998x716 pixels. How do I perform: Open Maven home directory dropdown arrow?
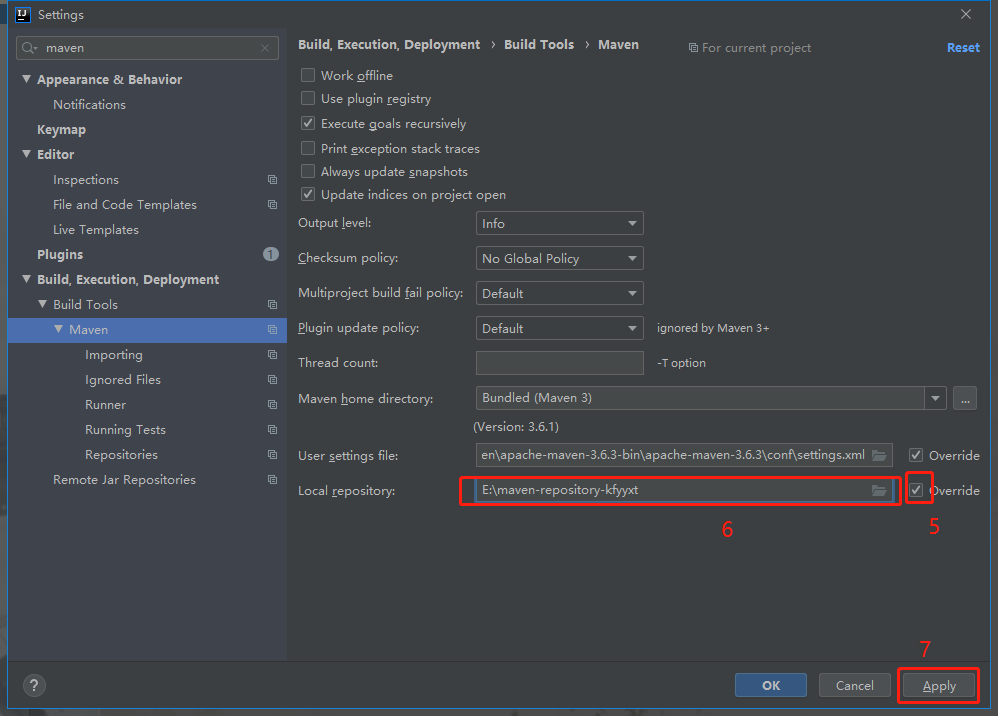(x=935, y=398)
